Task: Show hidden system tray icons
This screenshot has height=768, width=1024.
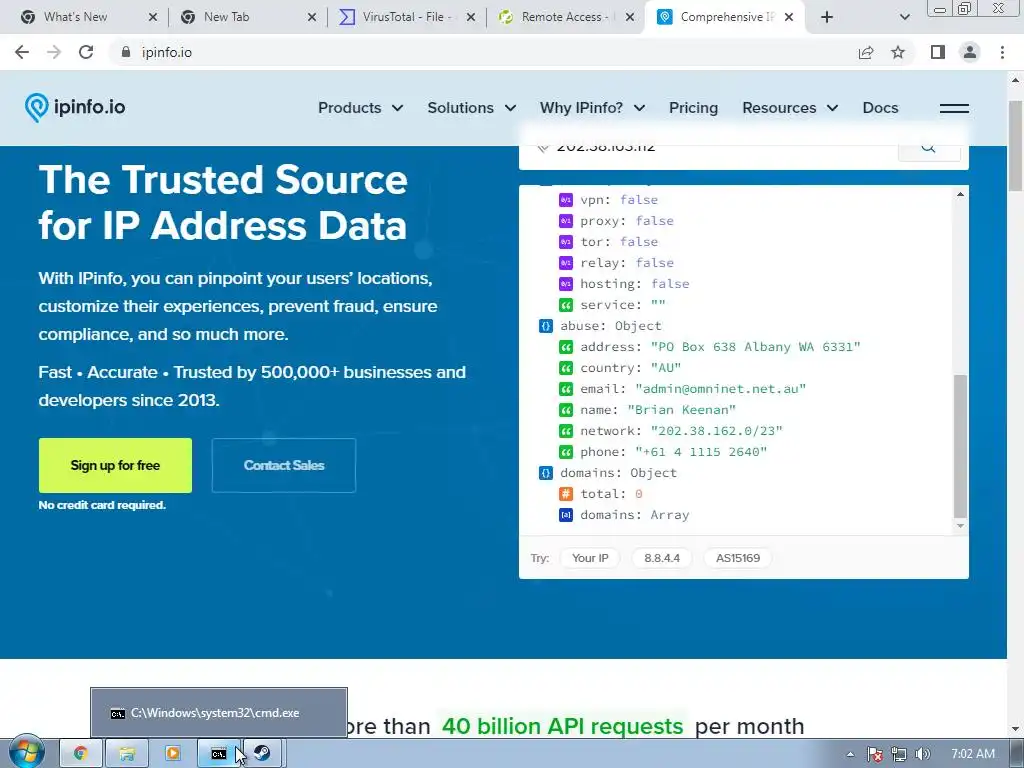Action: (x=850, y=754)
